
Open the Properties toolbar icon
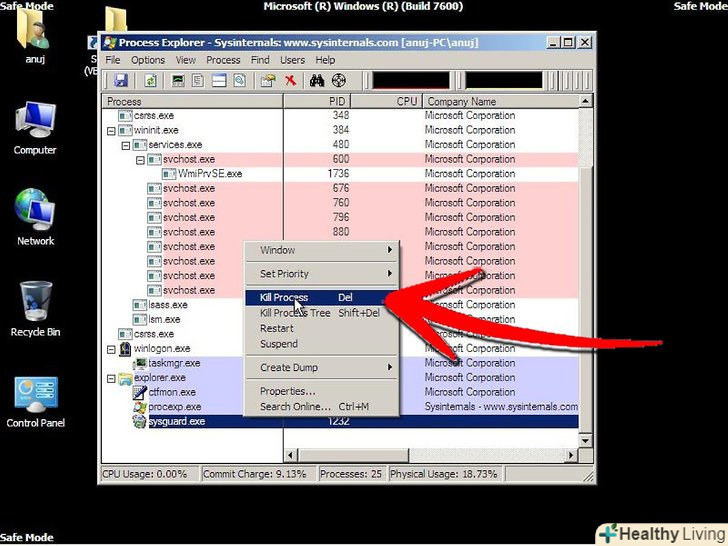[268, 81]
